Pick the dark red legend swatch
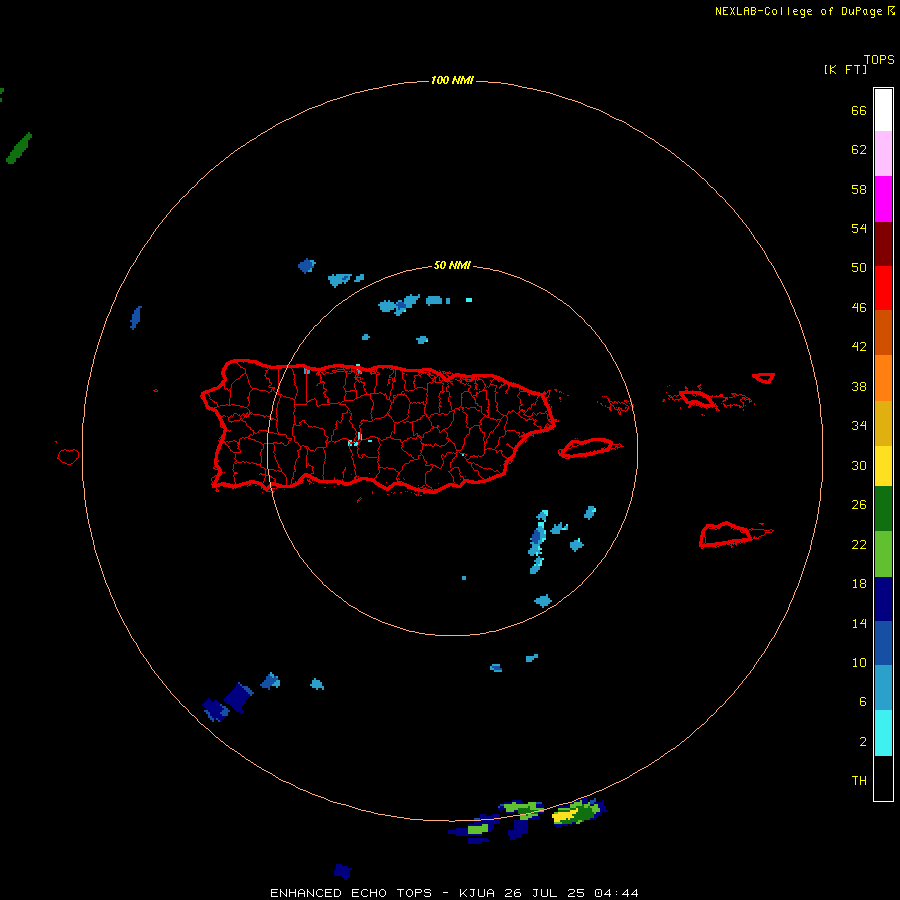This screenshot has height=900, width=900. [883, 244]
